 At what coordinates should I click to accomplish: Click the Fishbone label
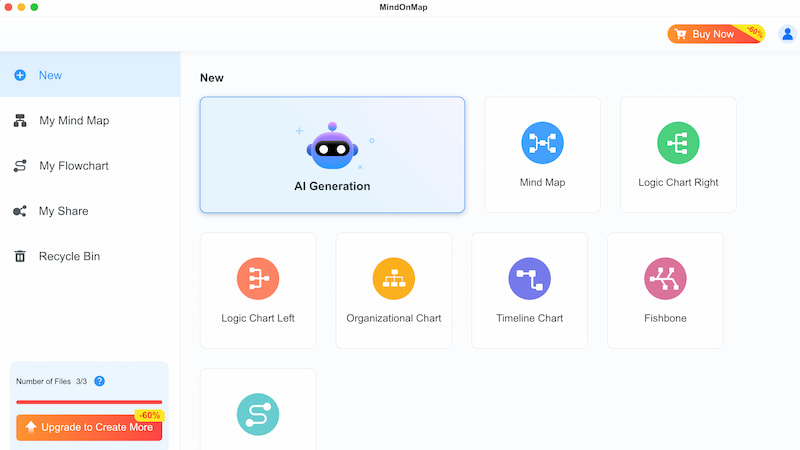click(665, 318)
